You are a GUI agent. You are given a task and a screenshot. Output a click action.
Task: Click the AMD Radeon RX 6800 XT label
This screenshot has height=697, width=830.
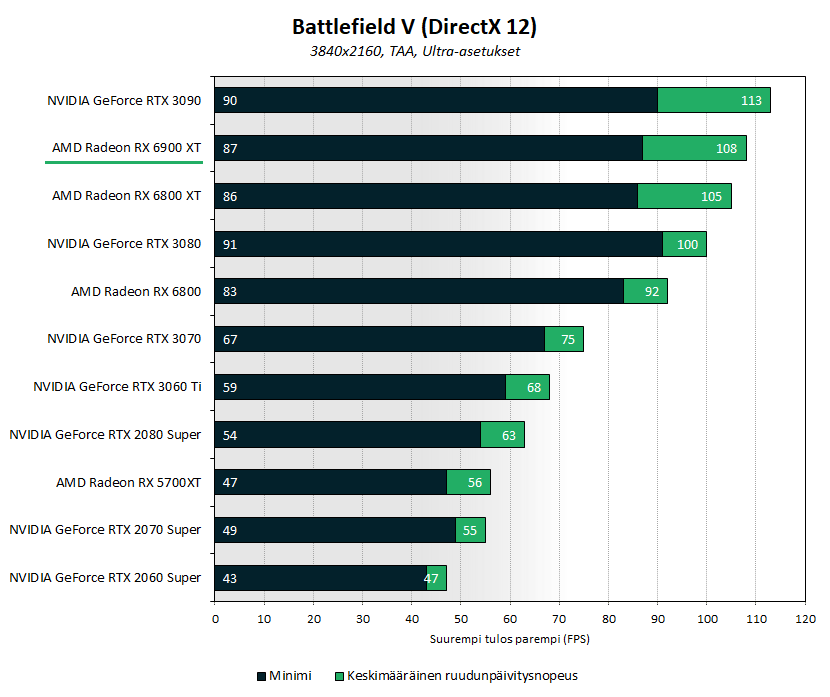[127, 196]
